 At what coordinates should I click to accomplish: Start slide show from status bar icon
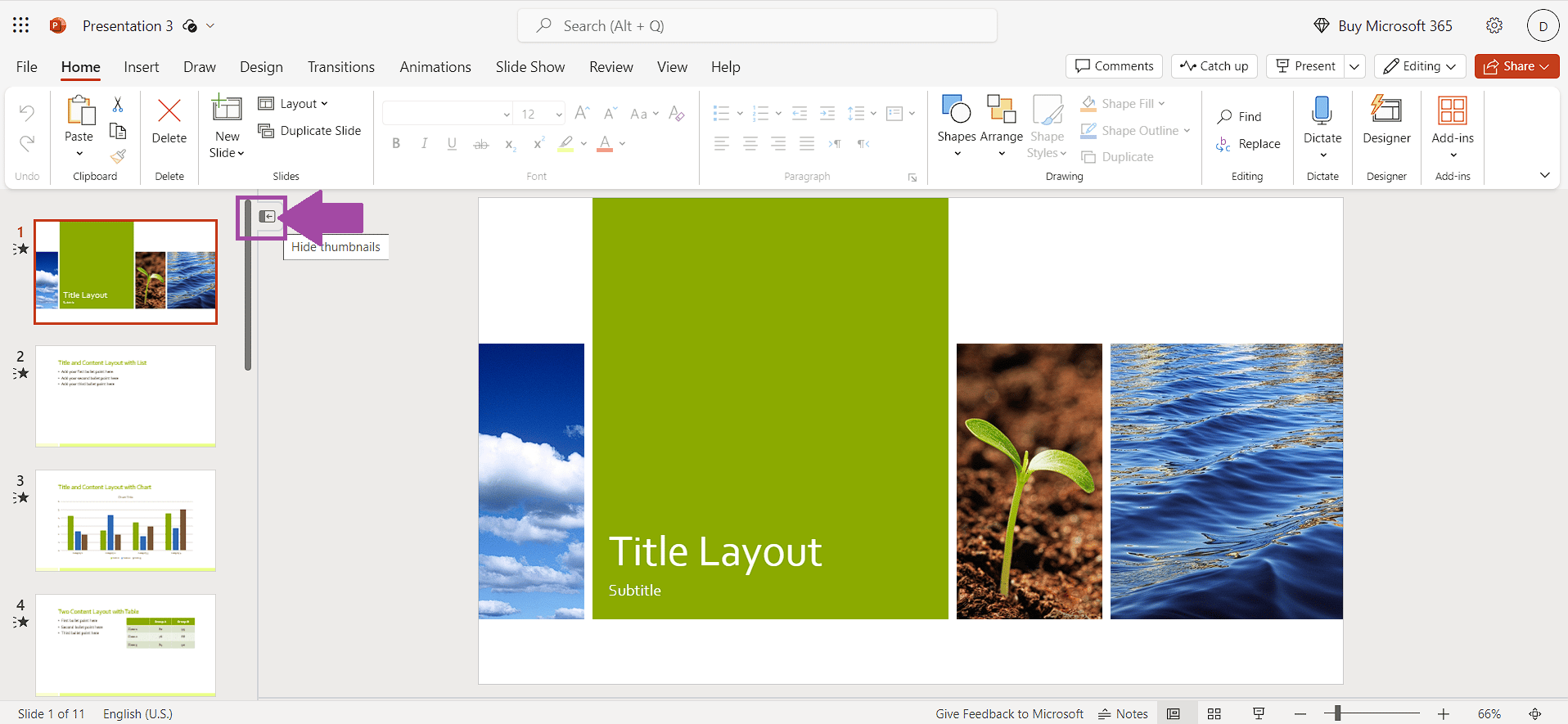click(1259, 713)
